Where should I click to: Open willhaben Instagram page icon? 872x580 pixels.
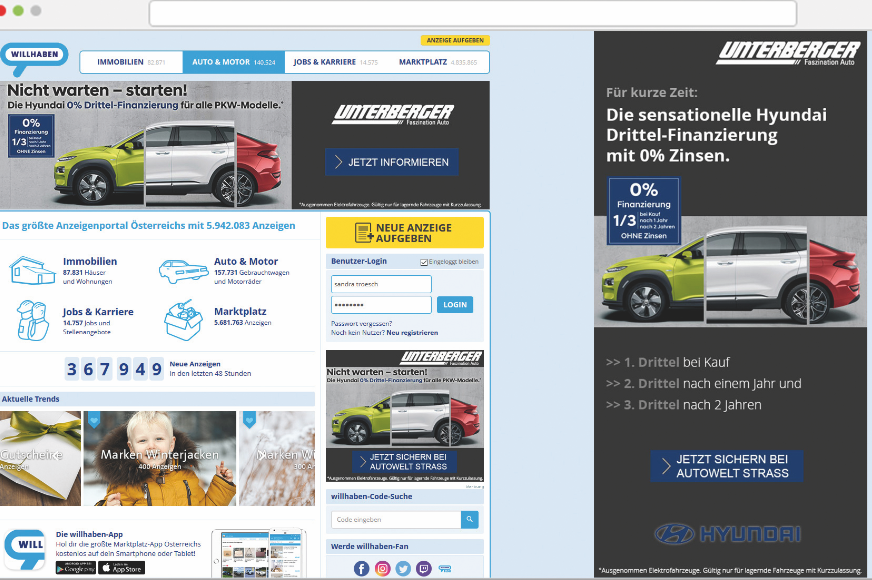click(382, 568)
